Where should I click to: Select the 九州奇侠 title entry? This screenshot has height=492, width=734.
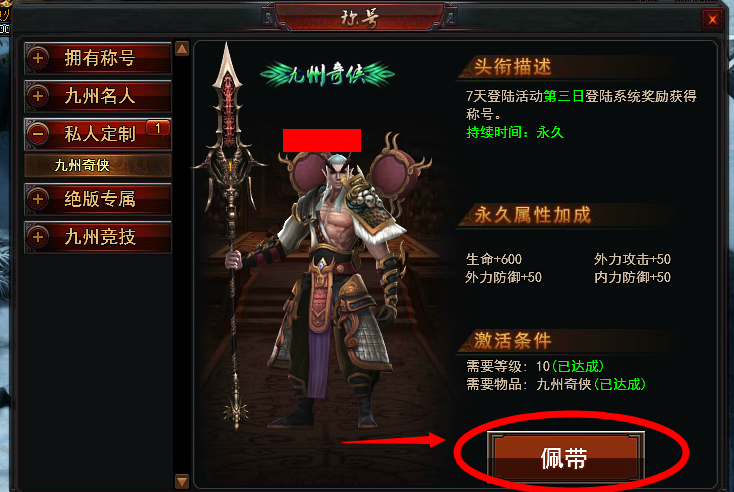pos(98,165)
